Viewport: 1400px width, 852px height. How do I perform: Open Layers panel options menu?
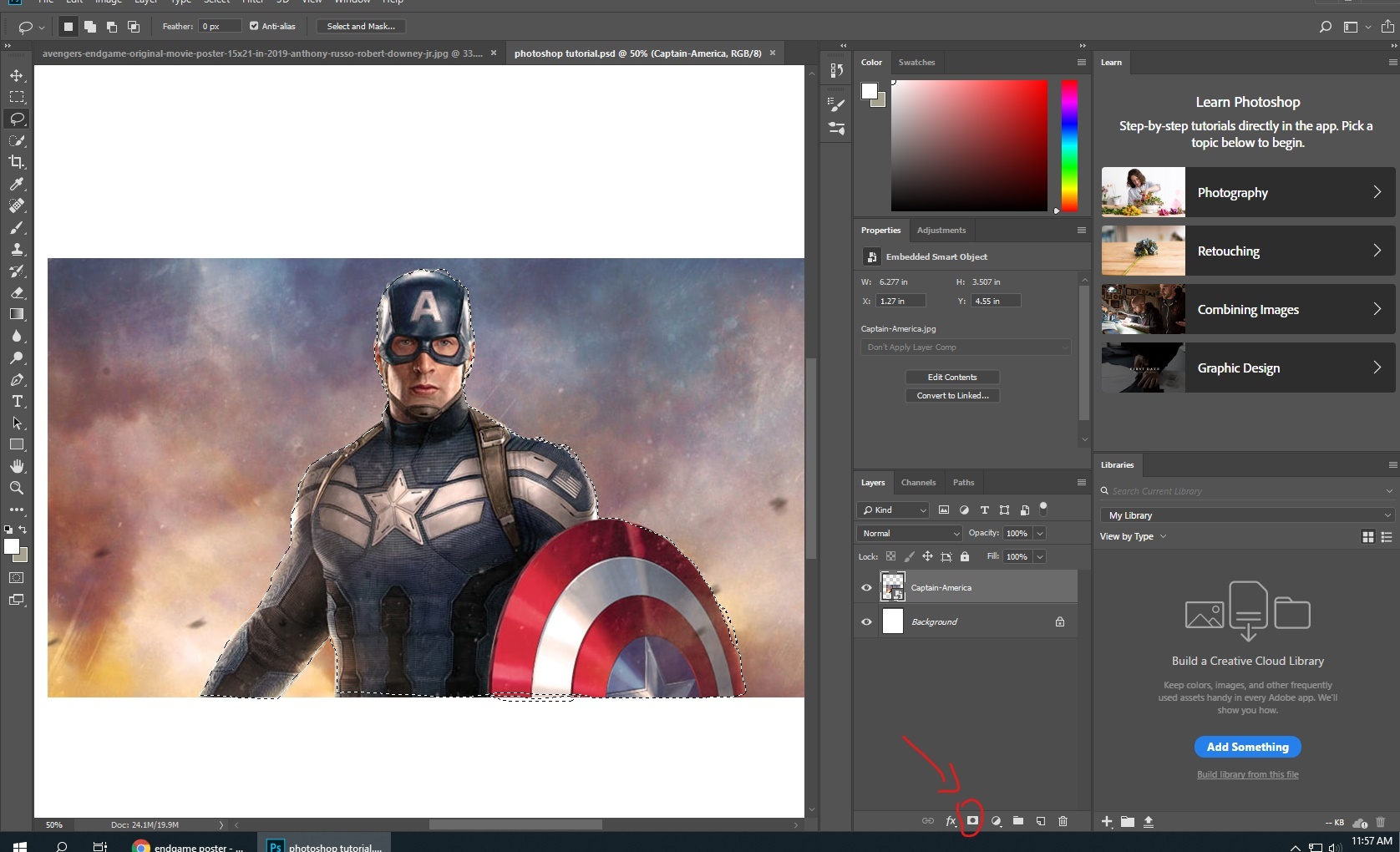click(1081, 482)
